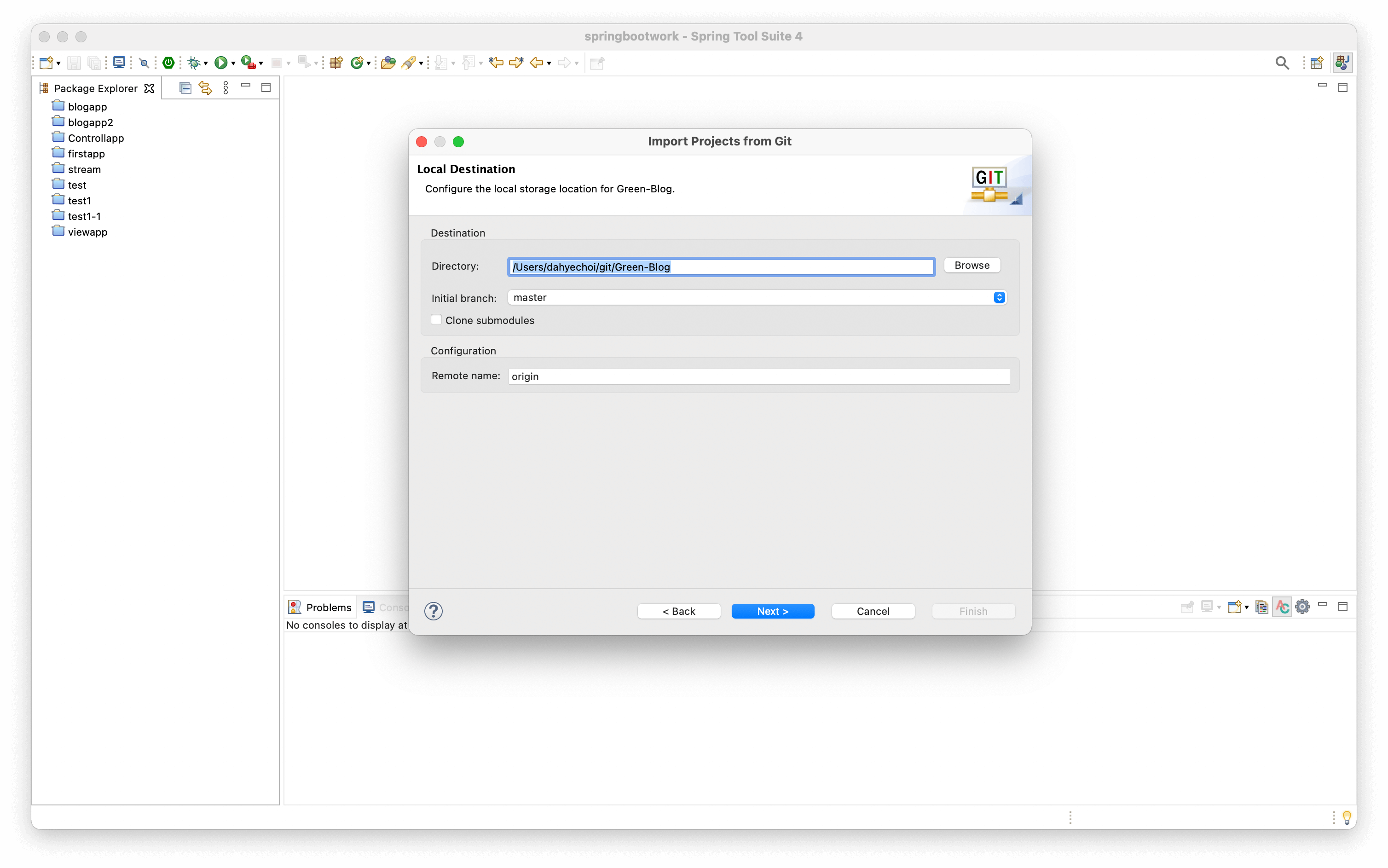Select the firstapp project
The width and height of the screenshot is (1388, 868).
click(x=79, y=154)
